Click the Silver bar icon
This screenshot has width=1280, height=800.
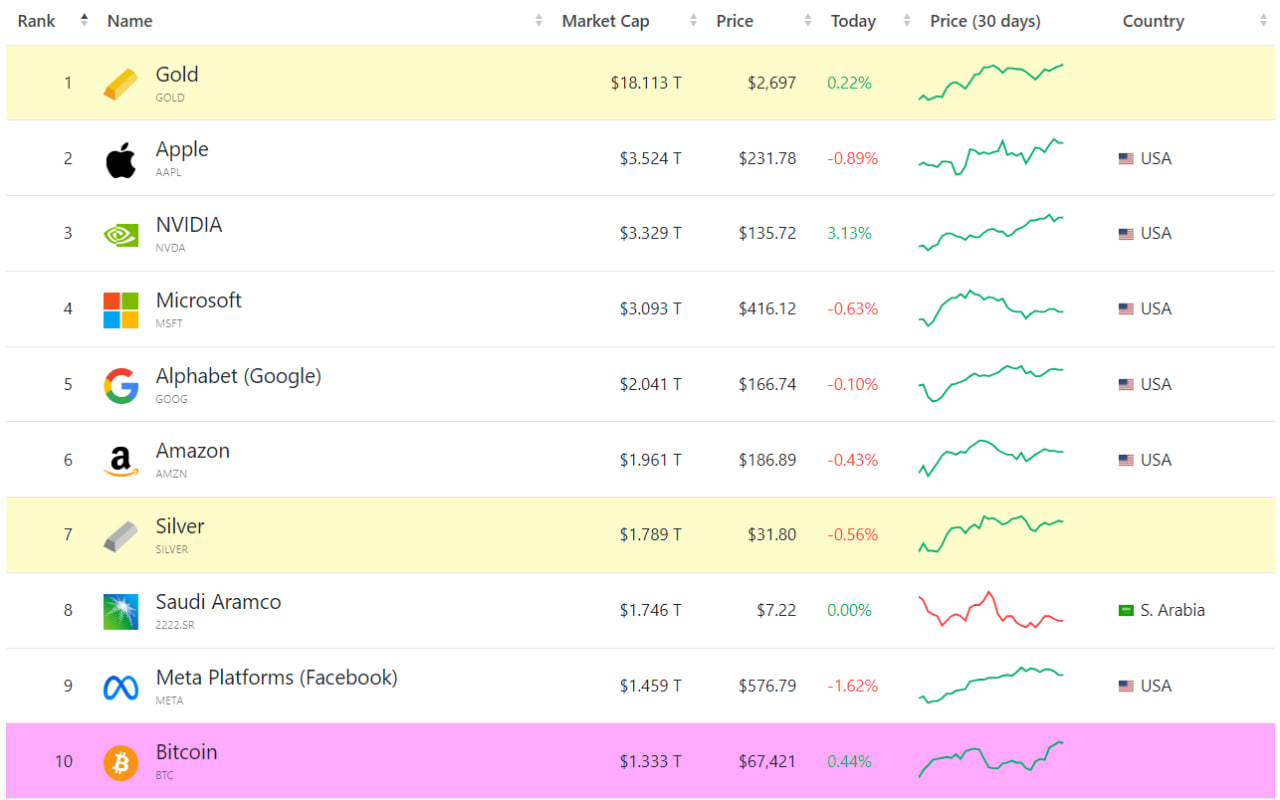(x=121, y=536)
